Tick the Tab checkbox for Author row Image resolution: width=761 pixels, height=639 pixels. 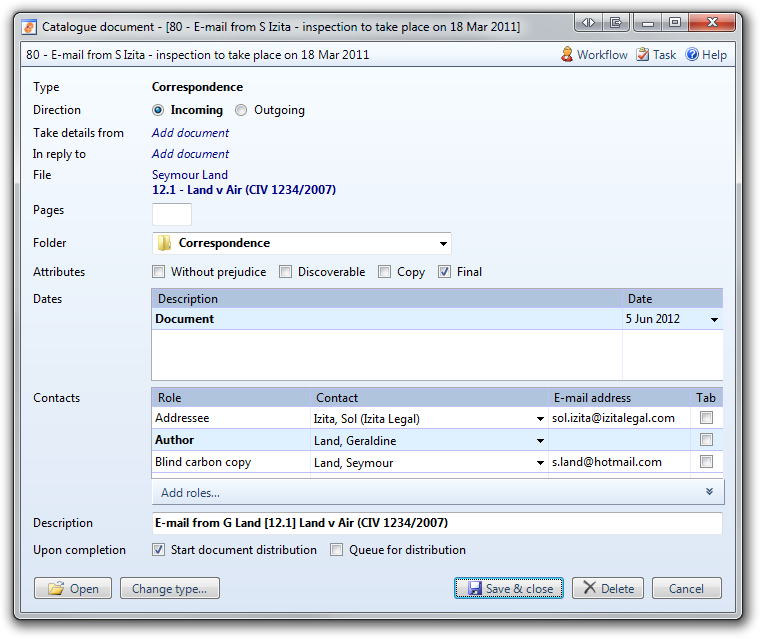[x=706, y=440]
